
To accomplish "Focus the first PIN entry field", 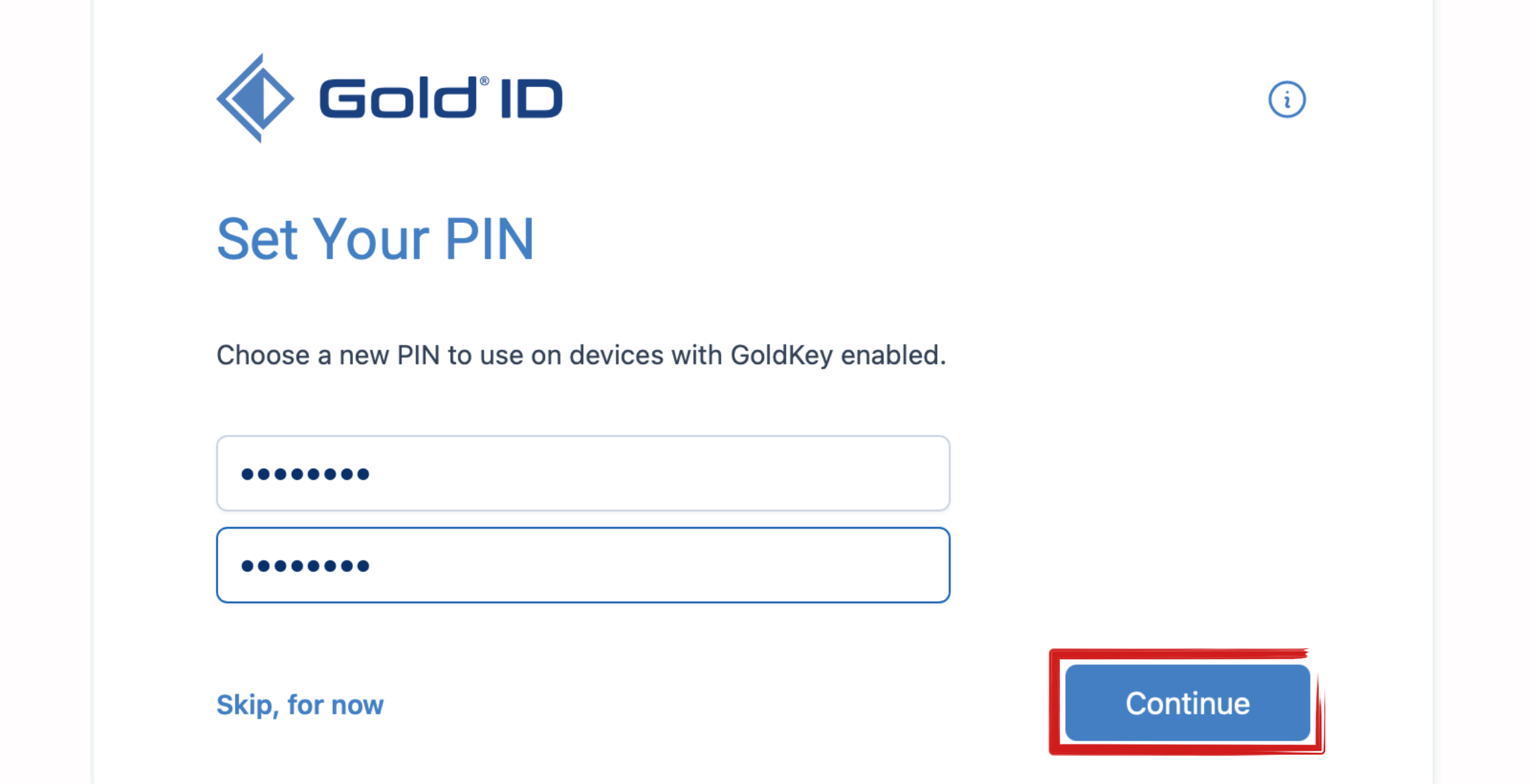I will coord(583,473).
